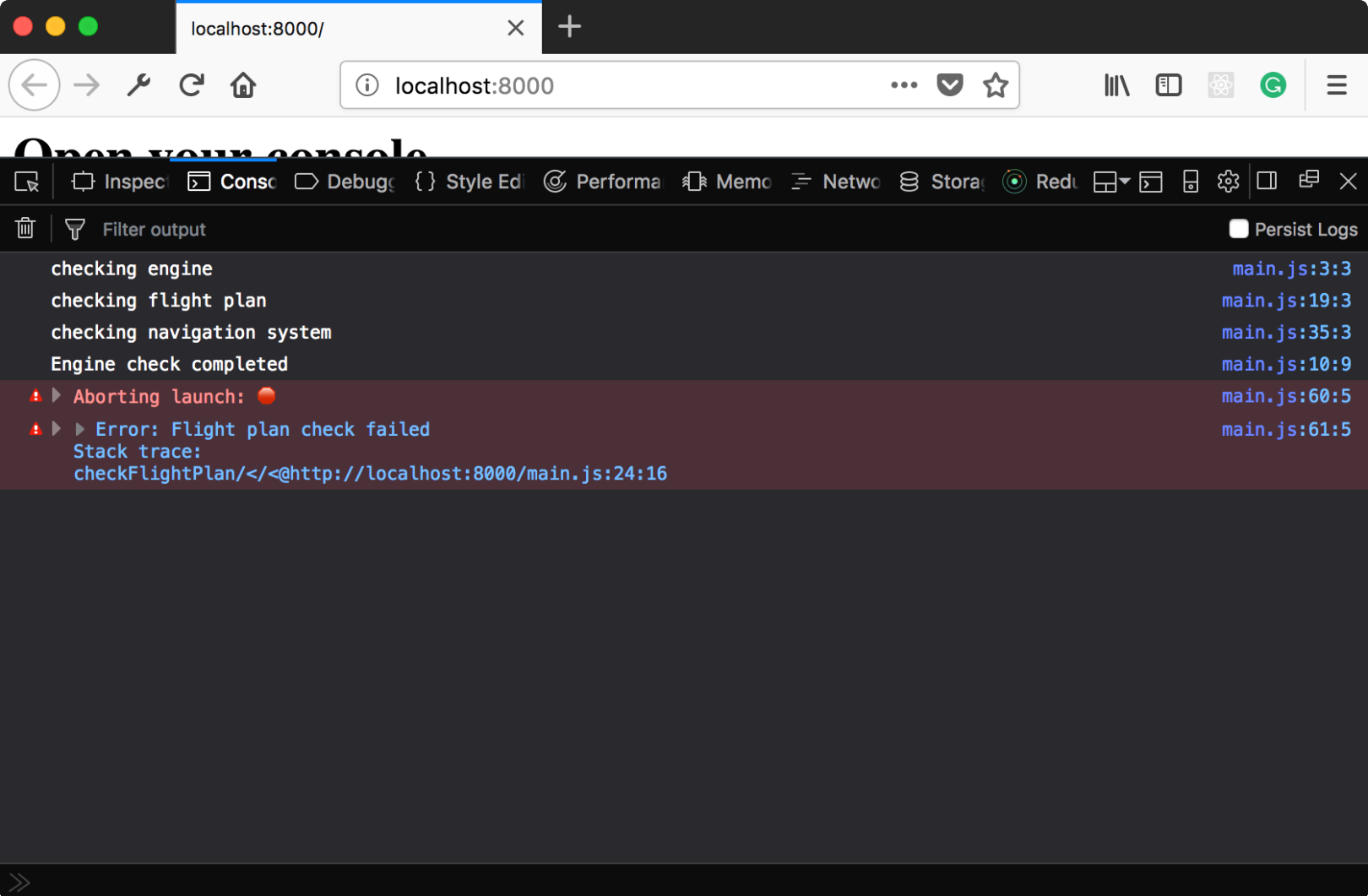Open DevTools in a separate window

pyautogui.click(x=1309, y=180)
